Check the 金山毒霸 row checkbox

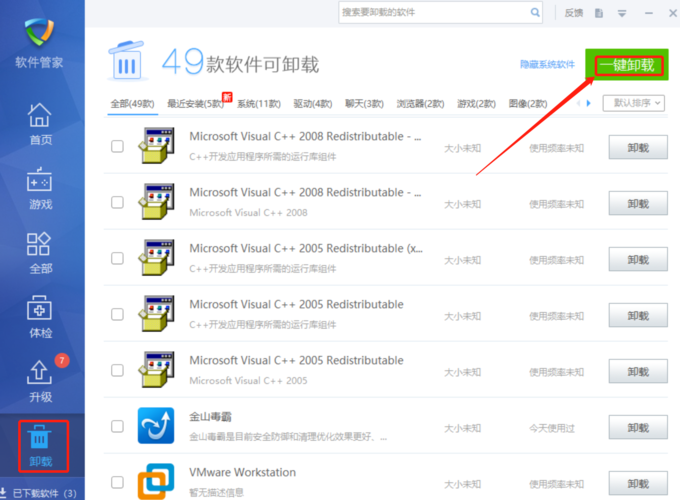[117, 426]
